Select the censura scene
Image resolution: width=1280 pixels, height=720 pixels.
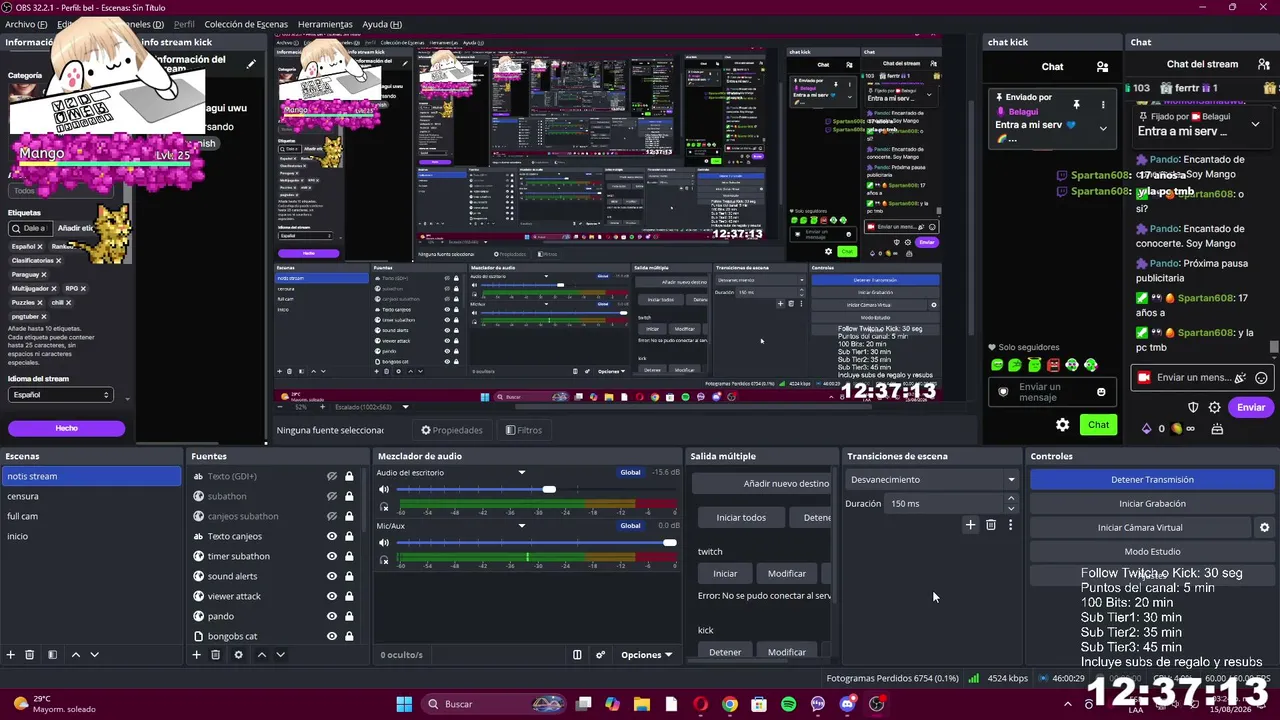91,496
